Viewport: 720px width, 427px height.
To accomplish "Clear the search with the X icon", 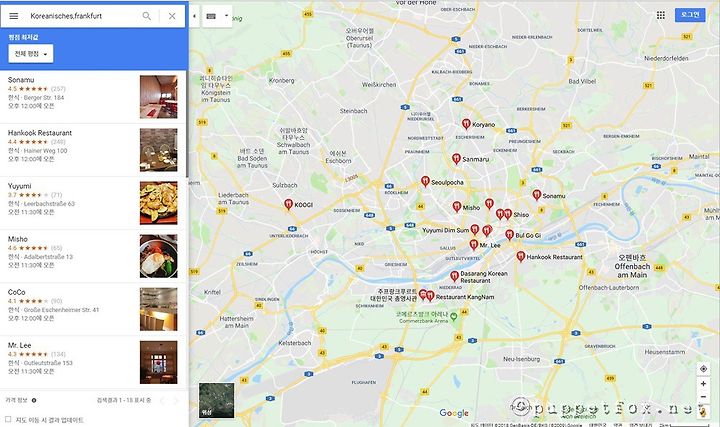I will click(x=172, y=16).
